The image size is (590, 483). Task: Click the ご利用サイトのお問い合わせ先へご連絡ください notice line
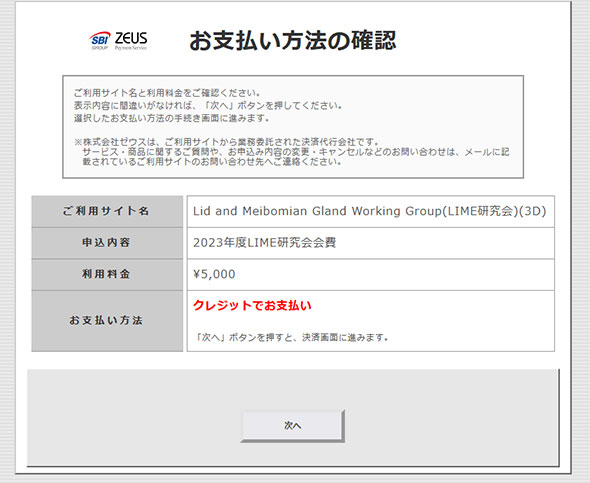[212, 162]
